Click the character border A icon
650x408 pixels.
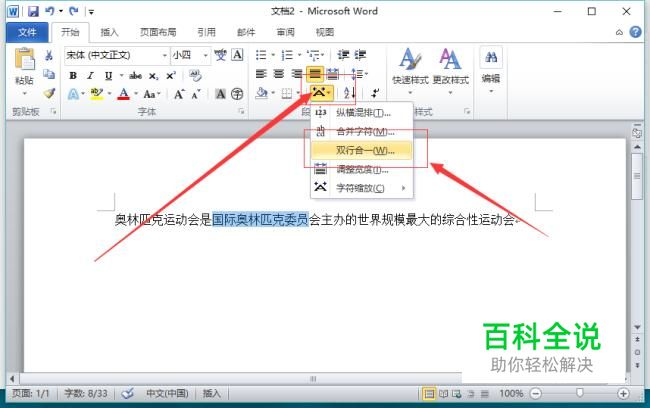coord(237,55)
